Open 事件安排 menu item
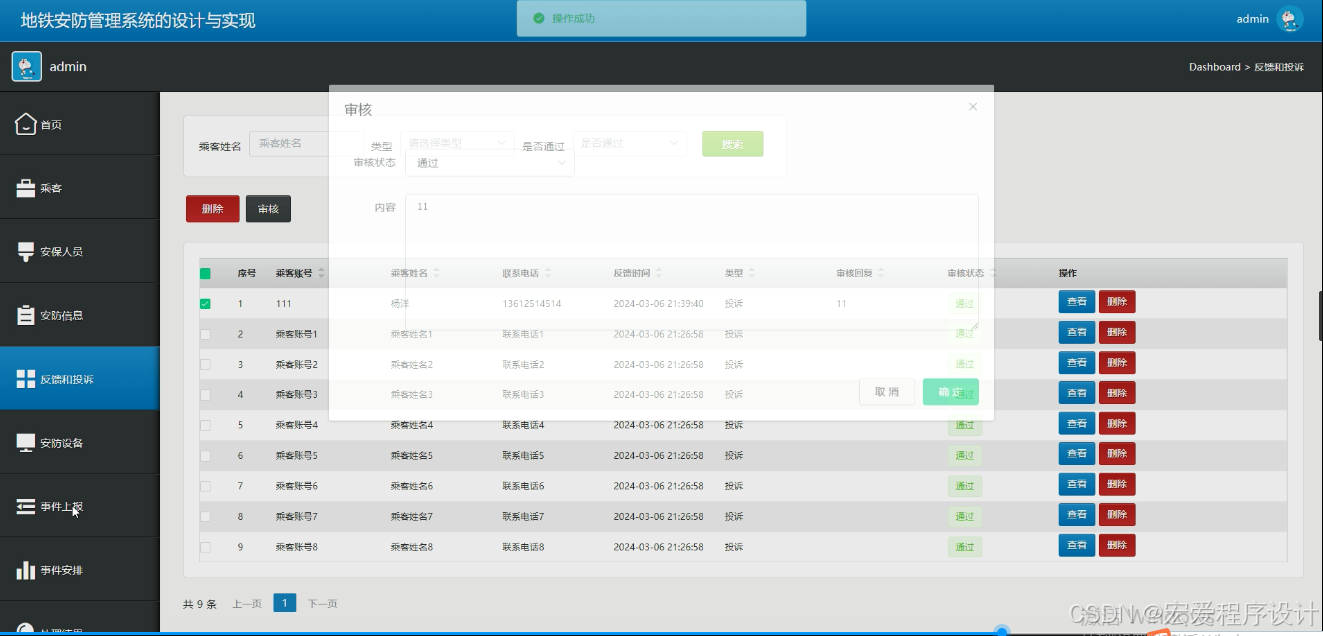The height and width of the screenshot is (636, 1323). [x=80, y=570]
